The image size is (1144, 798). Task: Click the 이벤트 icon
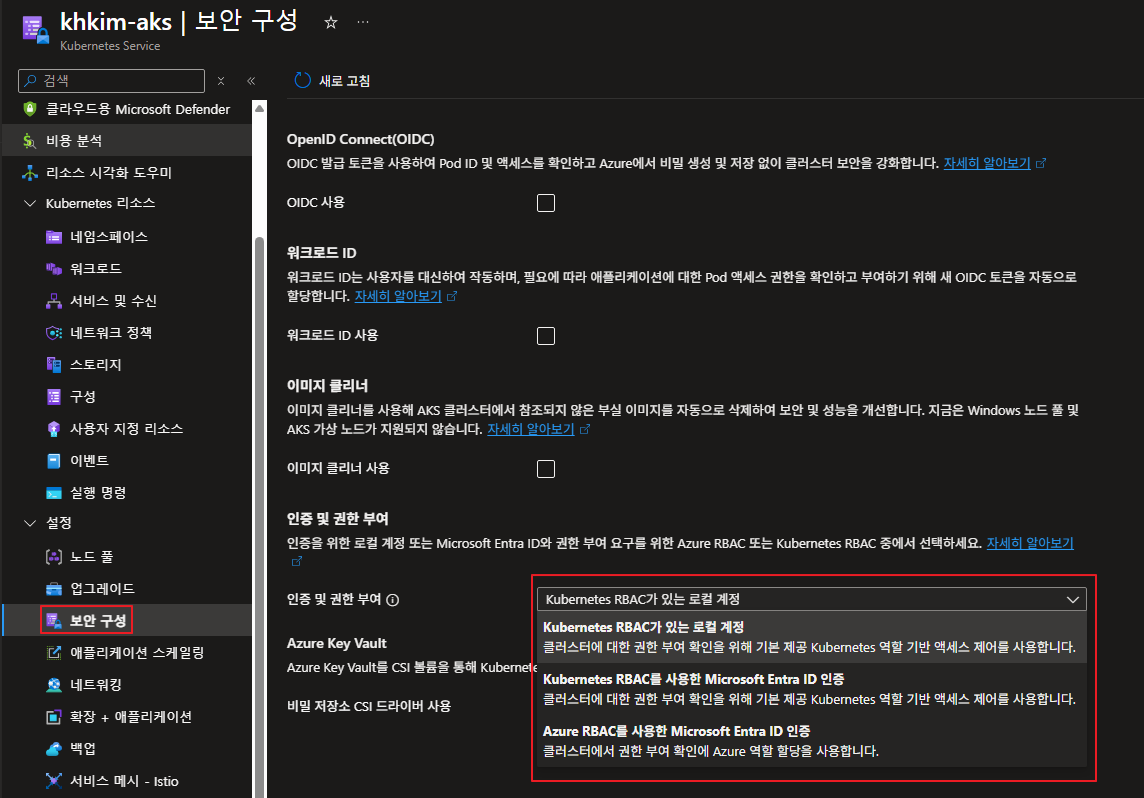point(54,461)
